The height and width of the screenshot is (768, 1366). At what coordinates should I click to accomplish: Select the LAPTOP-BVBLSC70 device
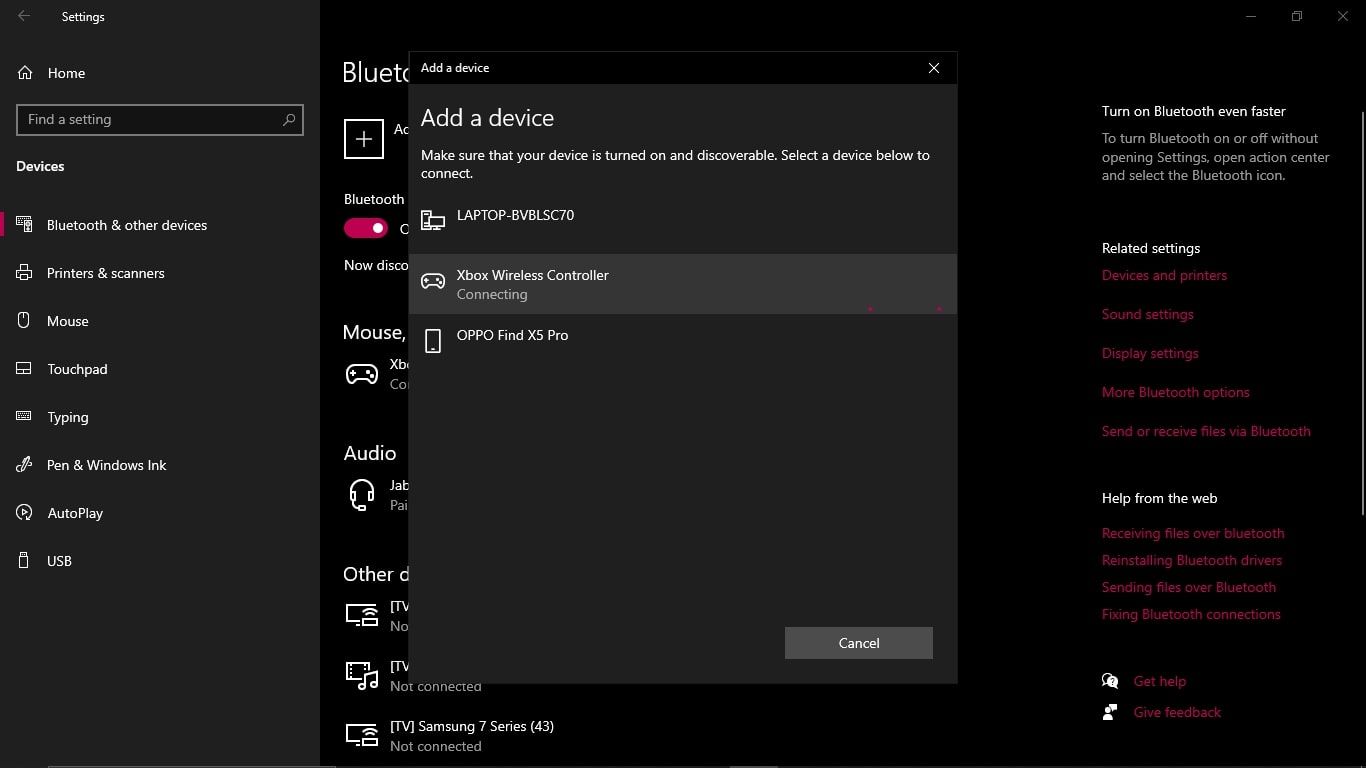coord(515,215)
